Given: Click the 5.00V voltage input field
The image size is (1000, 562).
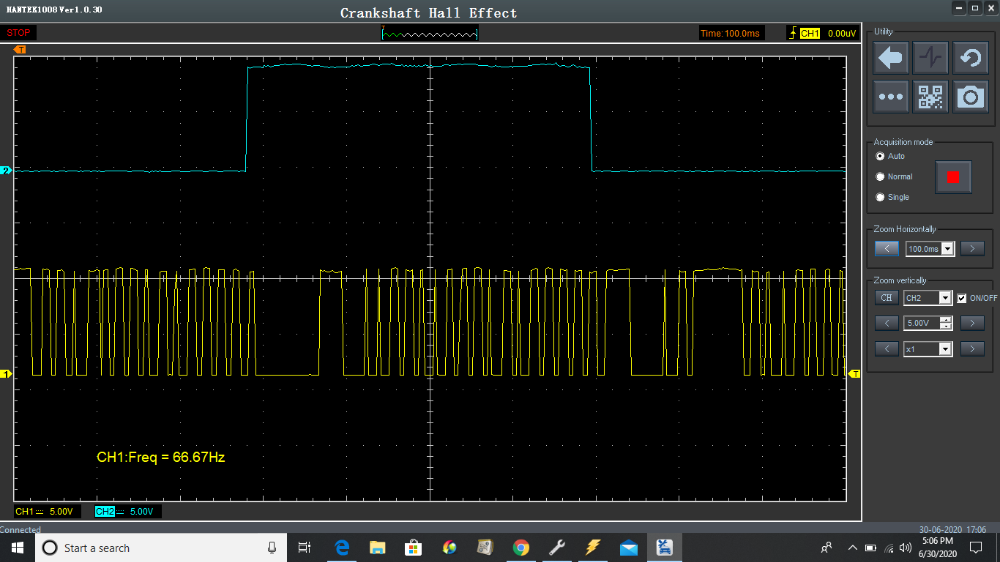Looking at the screenshot, I should coord(922,323).
